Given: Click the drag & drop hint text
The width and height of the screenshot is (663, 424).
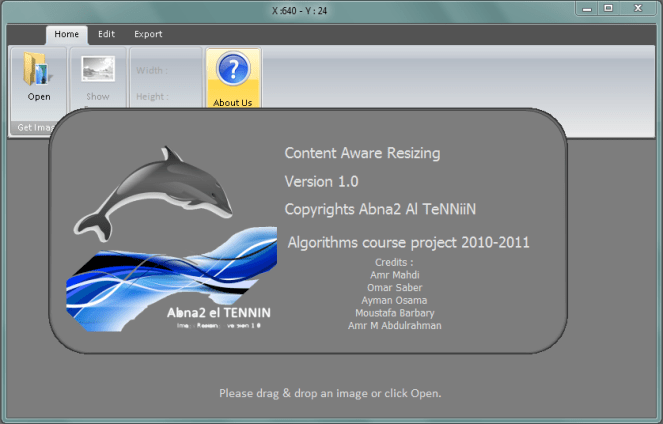Looking at the screenshot, I should tap(330, 393).
